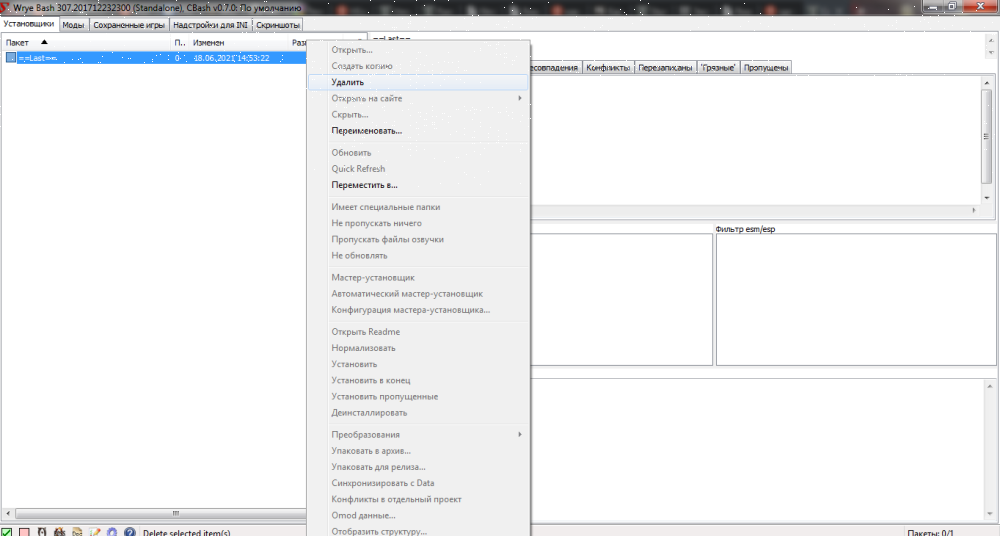The image size is (1000, 536).
Task: Click the details pane vertical scrollbar thumb
Action: (987, 137)
